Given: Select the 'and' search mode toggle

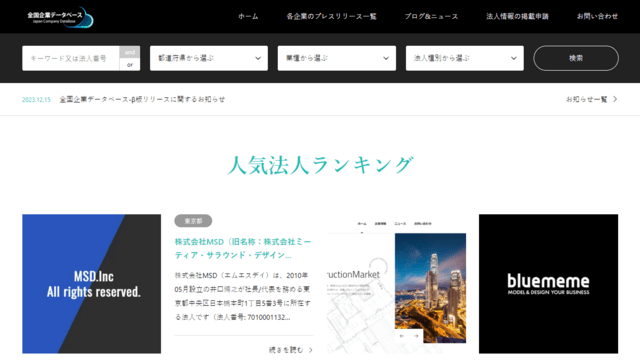Looking at the screenshot, I should pyautogui.click(x=130, y=52).
